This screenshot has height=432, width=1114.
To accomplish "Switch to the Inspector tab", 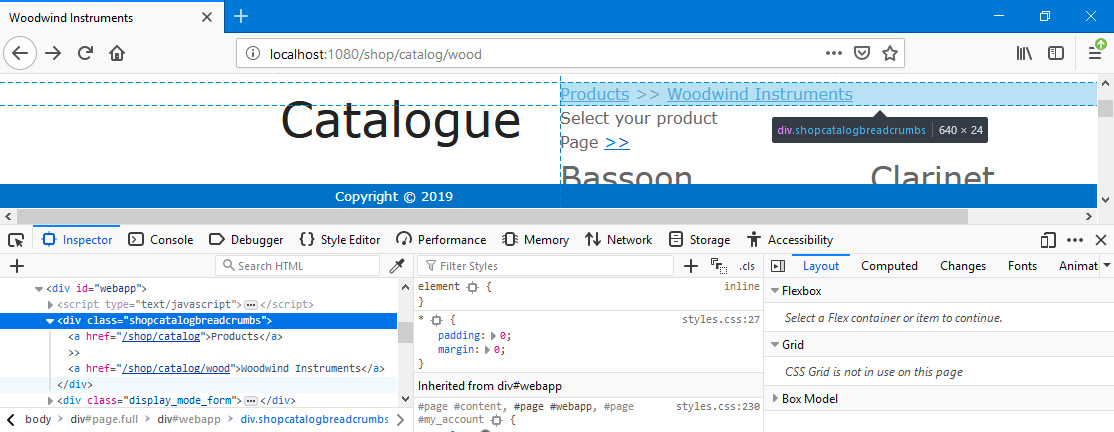I will tap(77, 240).
